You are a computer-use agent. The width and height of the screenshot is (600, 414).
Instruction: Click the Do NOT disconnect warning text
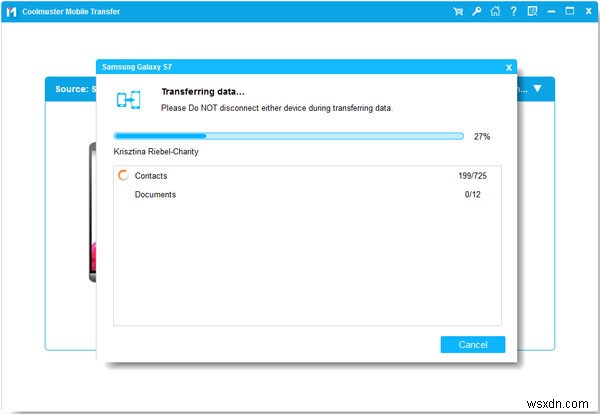tap(277, 108)
